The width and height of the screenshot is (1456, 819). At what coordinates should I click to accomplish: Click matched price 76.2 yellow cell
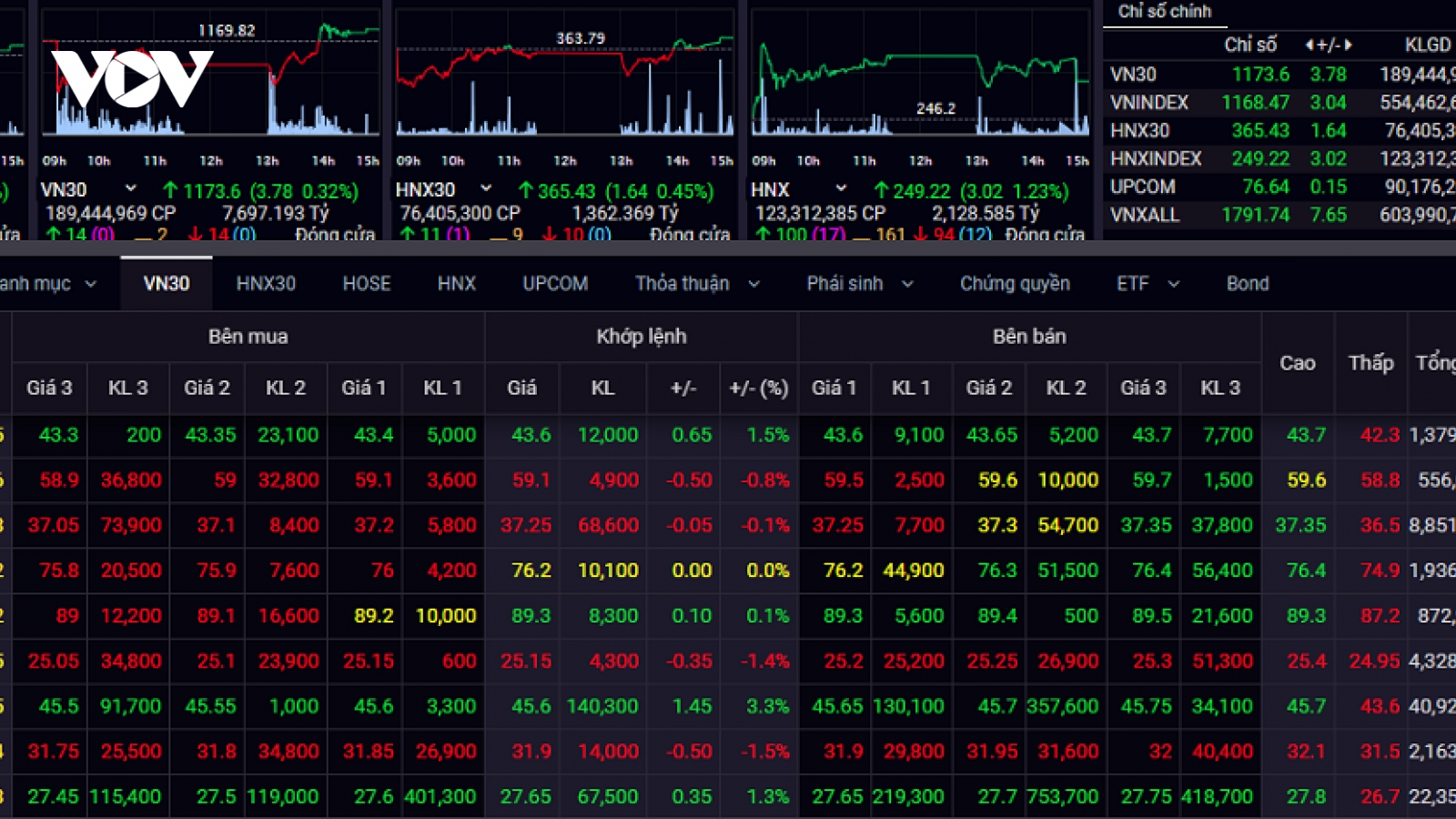coord(531,571)
